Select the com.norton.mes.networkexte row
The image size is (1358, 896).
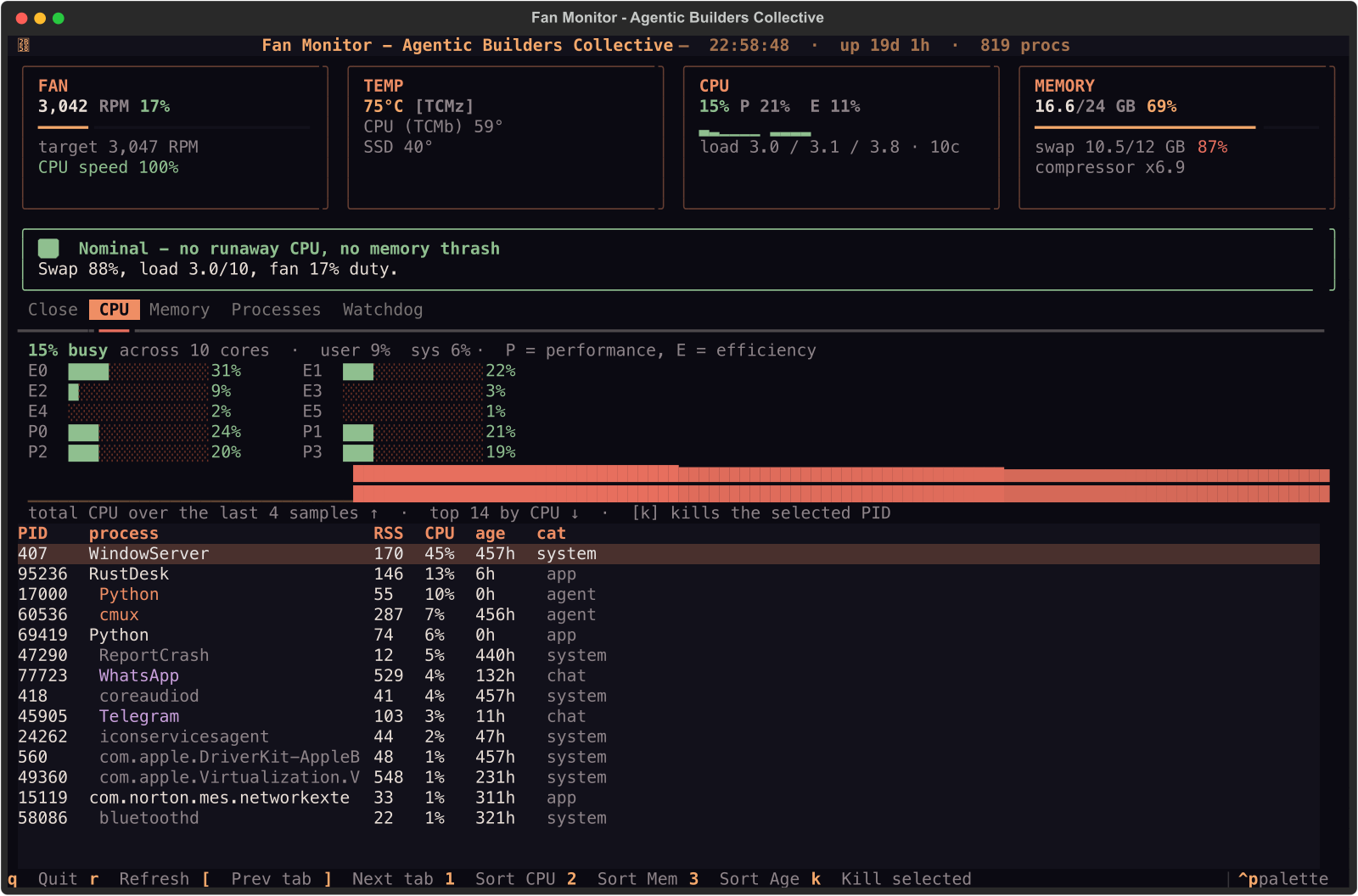pos(669,798)
